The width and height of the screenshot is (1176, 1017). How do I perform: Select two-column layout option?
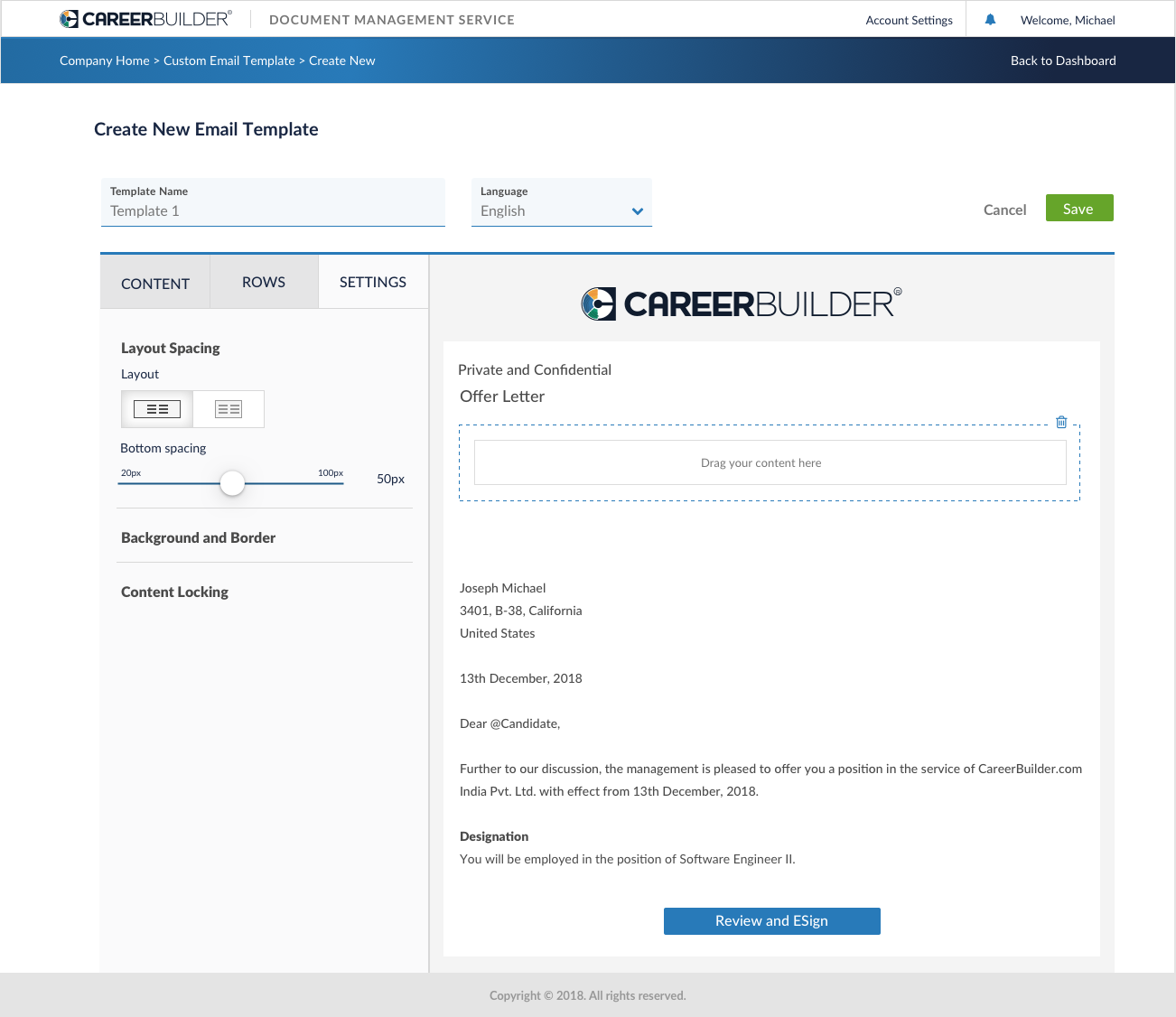tap(229, 409)
